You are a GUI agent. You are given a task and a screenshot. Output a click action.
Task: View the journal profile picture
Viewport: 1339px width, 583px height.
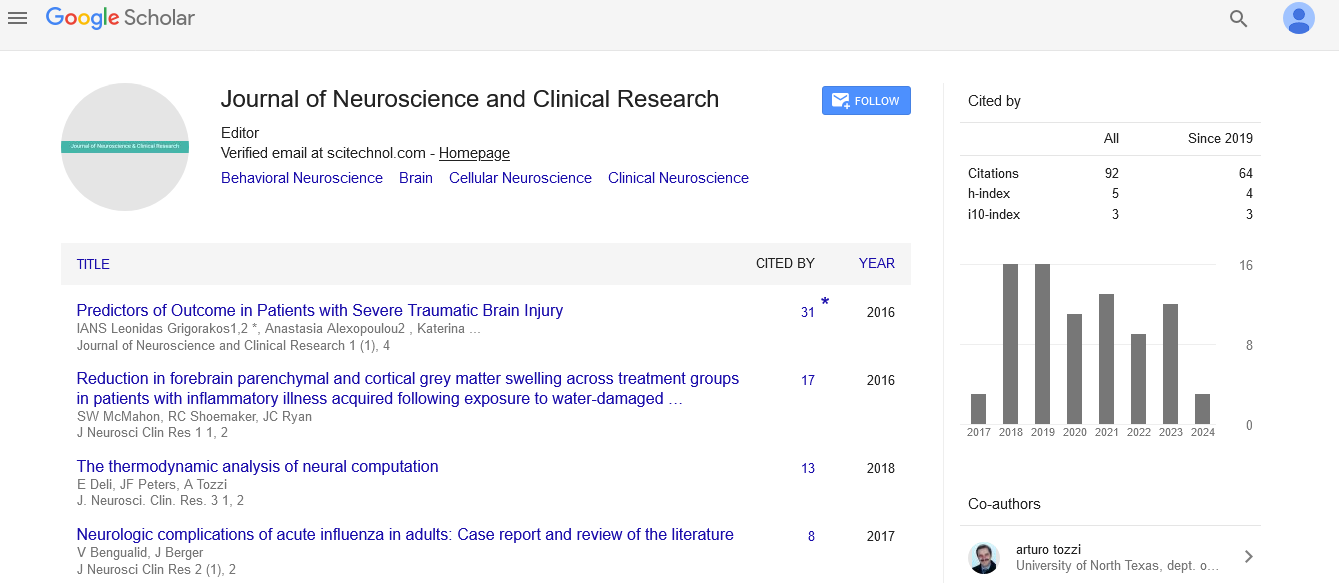(125, 147)
